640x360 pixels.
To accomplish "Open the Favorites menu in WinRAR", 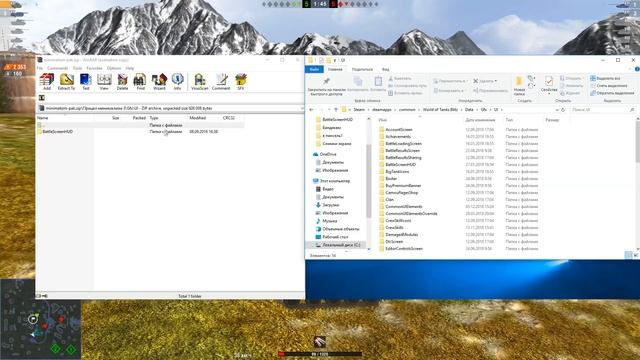I will pos(94,68).
